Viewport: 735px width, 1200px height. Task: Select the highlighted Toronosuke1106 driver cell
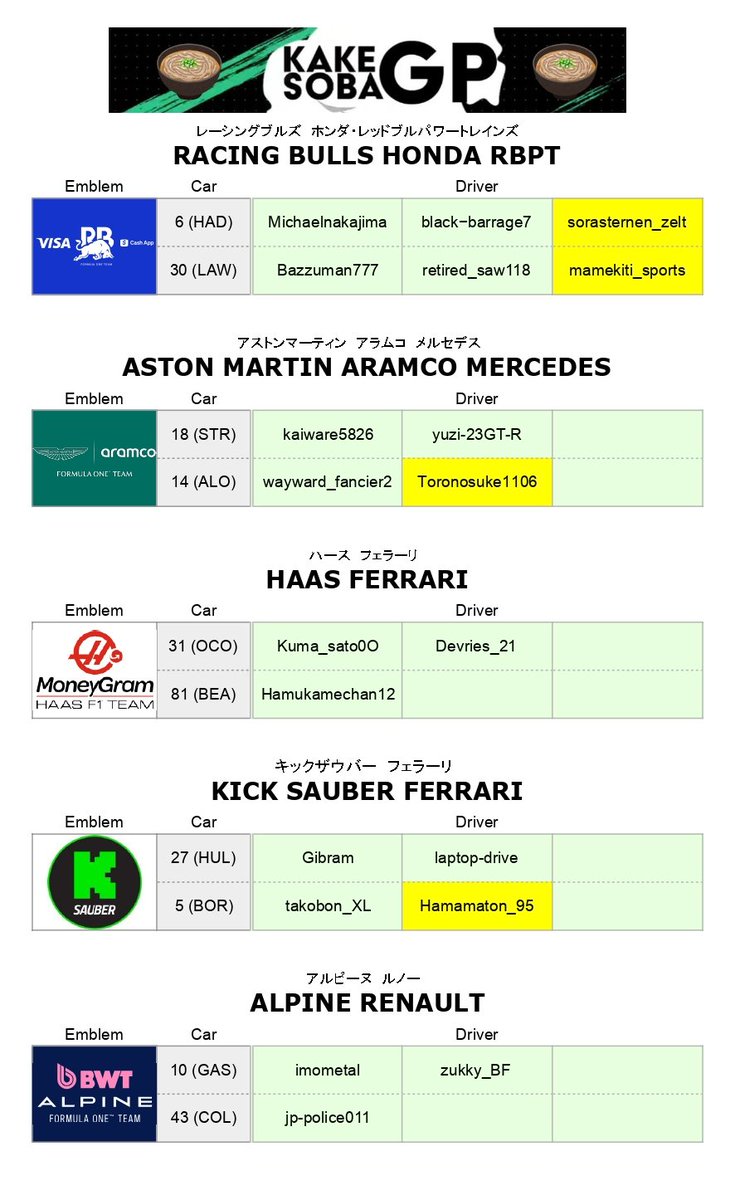(477, 482)
